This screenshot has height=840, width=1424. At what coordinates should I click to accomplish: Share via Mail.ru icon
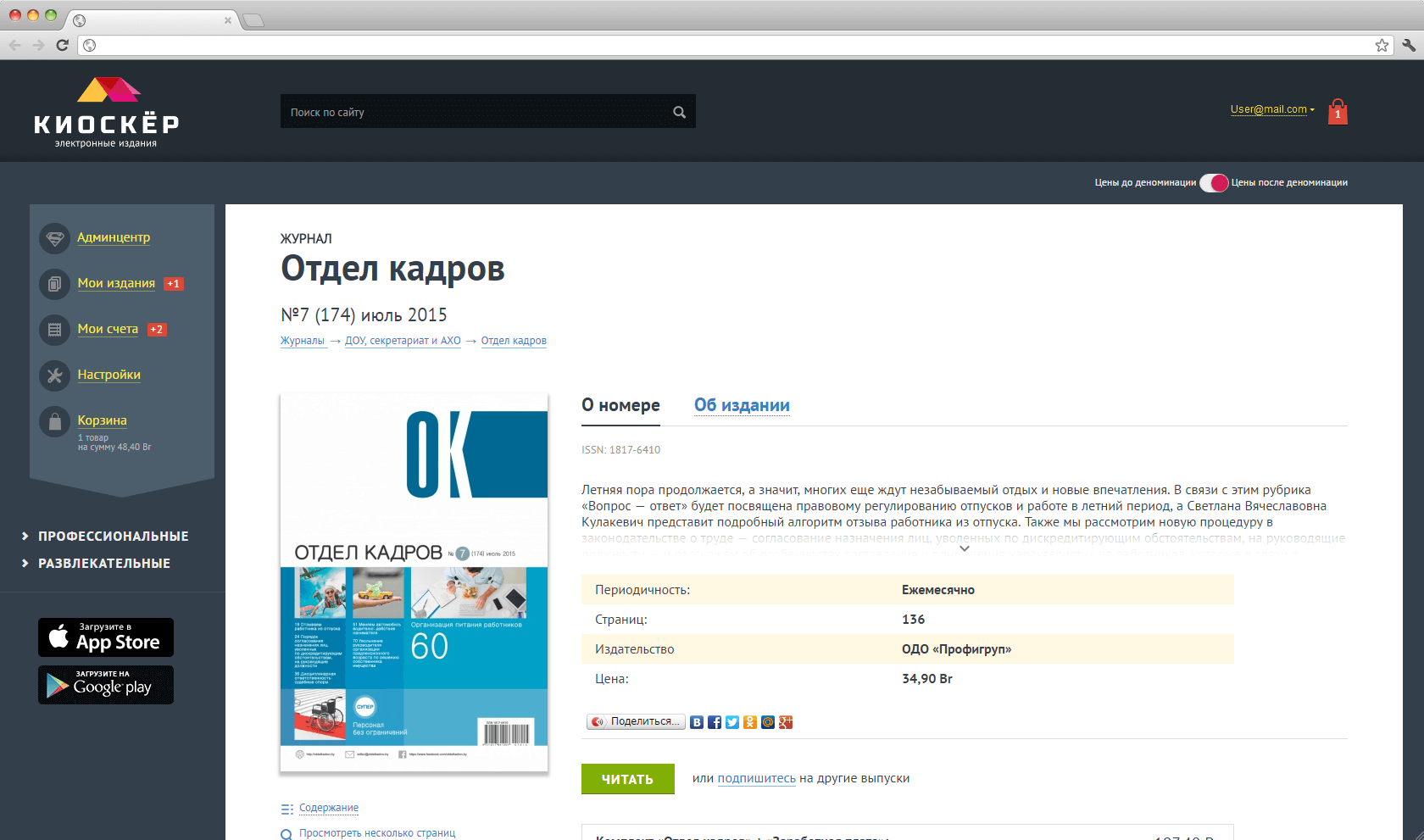(768, 722)
